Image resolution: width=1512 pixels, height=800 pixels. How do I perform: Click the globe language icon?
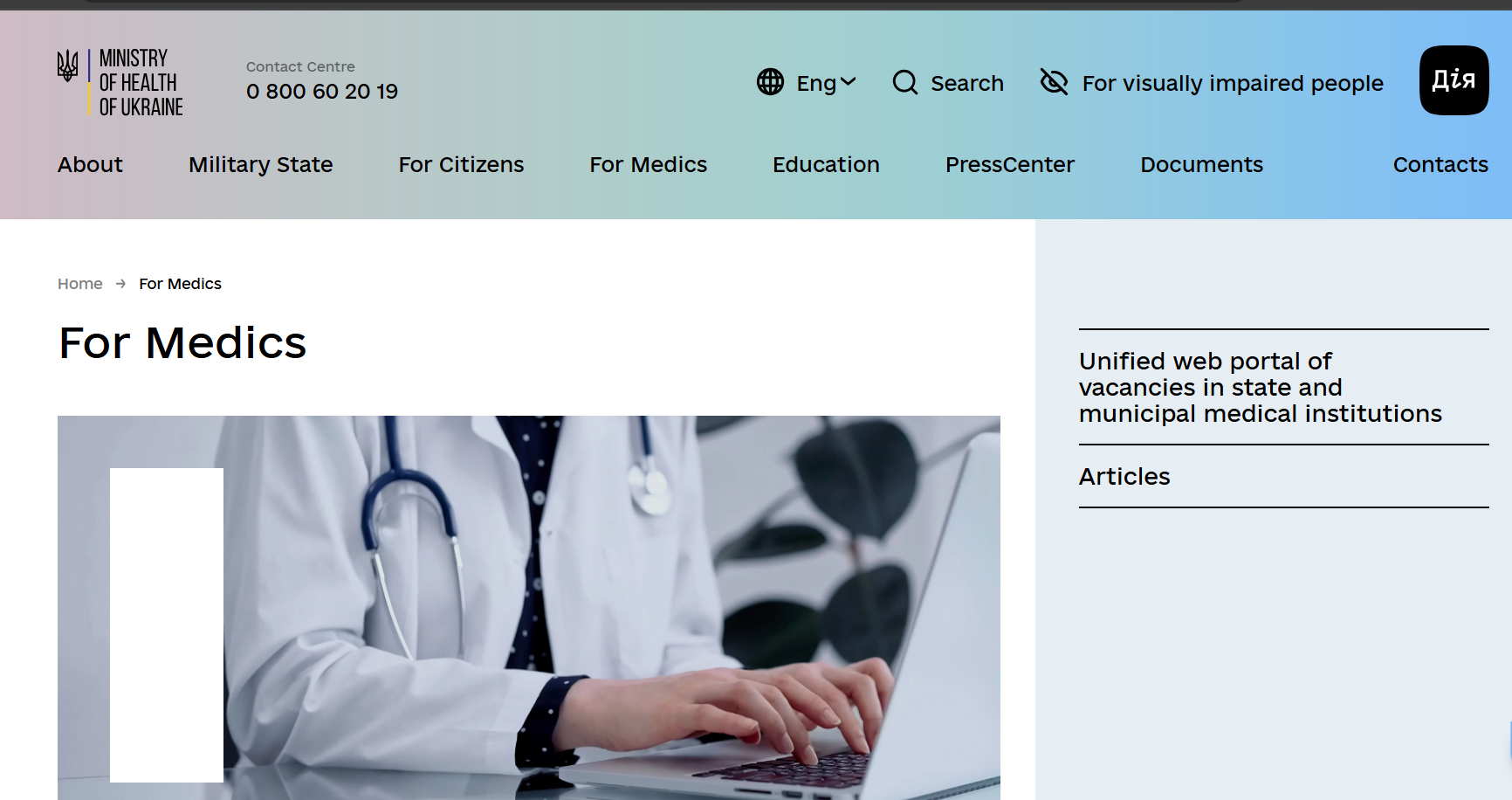coord(770,82)
